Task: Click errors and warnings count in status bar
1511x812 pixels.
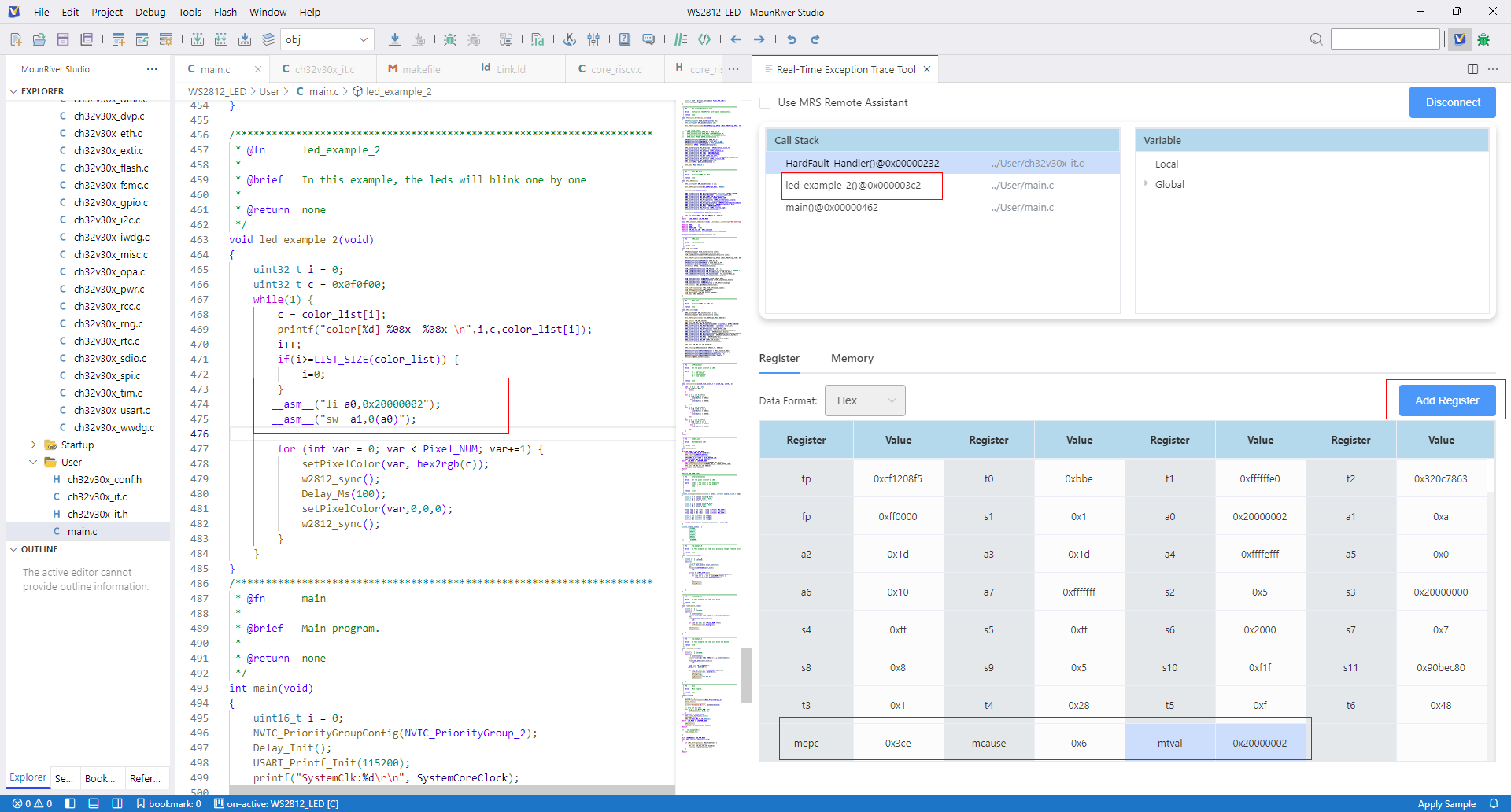Action: 31,803
